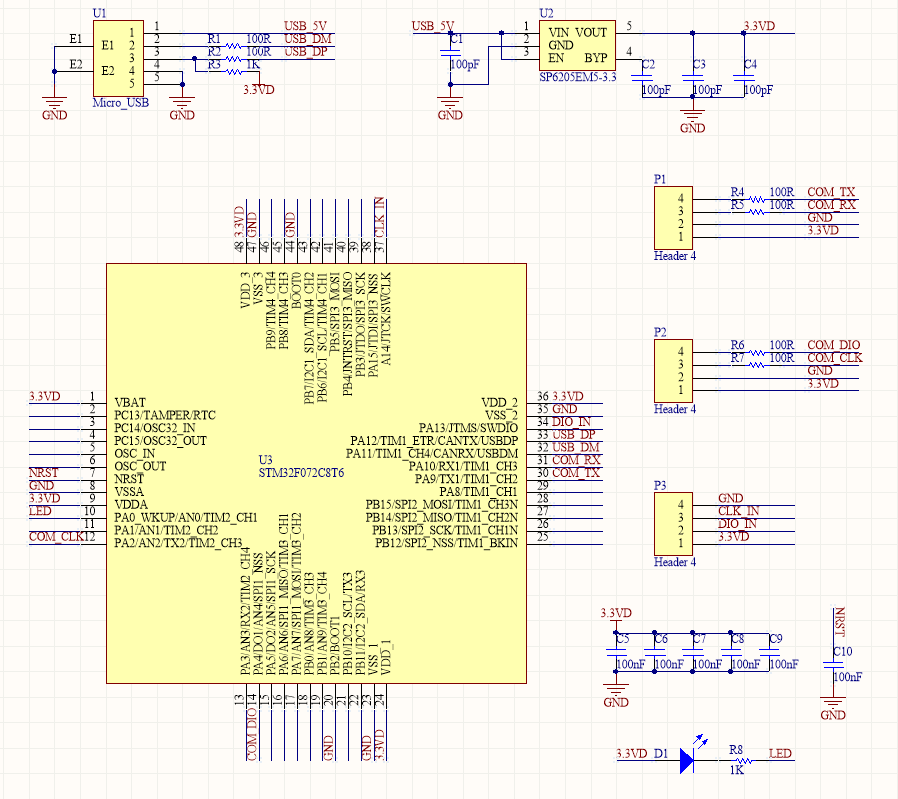Image resolution: width=898 pixels, height=799 pixels.
Task: Select capacitor C5 symbol
Action: pyautogui.click(x=616, y=652)
